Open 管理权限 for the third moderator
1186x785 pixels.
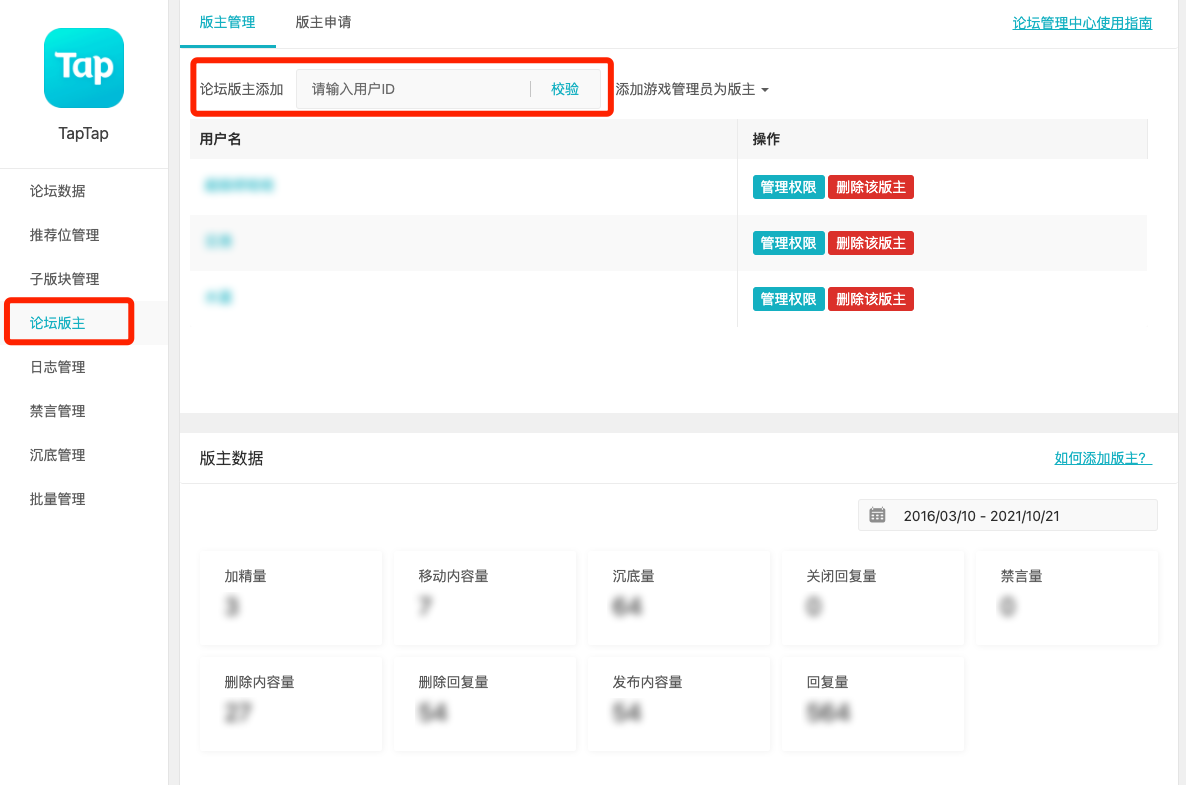coord(788,299)
